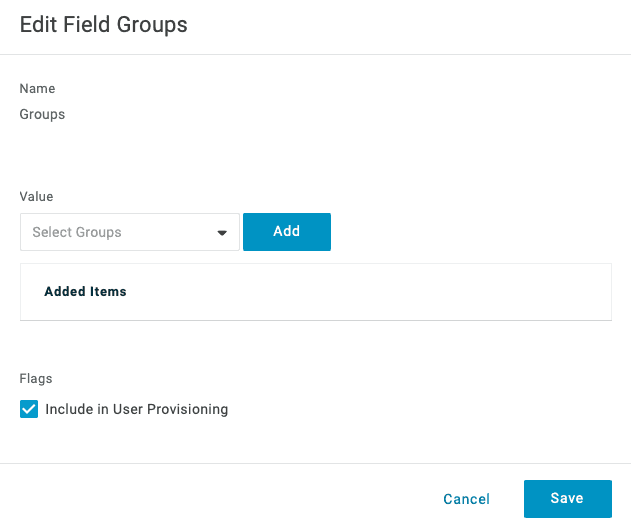Save the field group changes
This screenshot has height=528, width=631.
pyautogui.click(x=567, y=499)
